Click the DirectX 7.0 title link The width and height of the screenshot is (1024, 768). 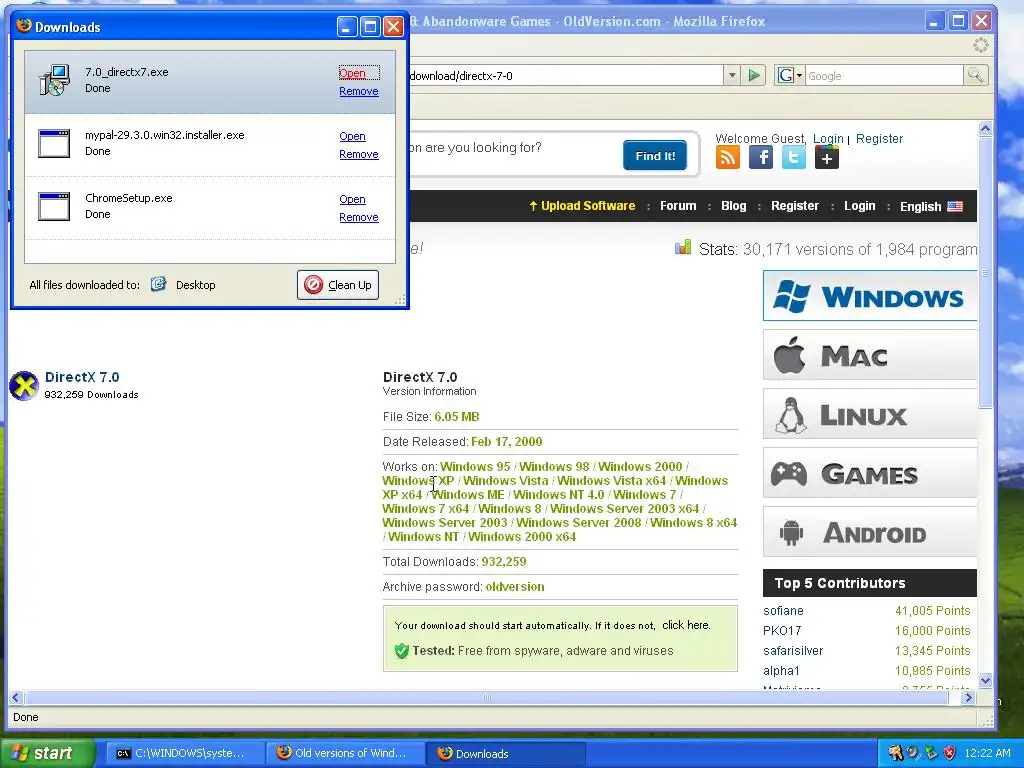[82, 377]
